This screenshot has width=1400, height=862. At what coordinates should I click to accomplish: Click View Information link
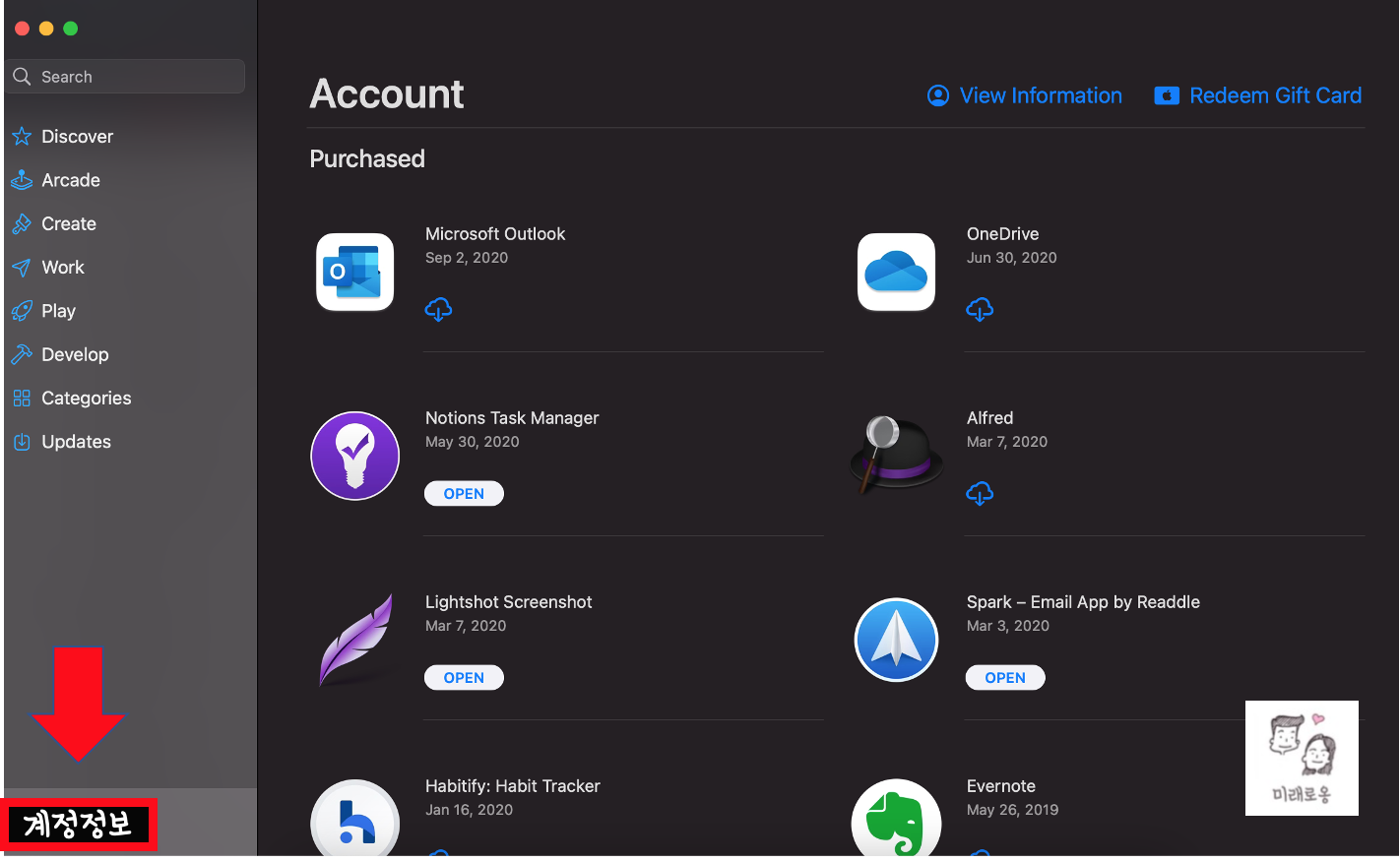[1041, 95]
